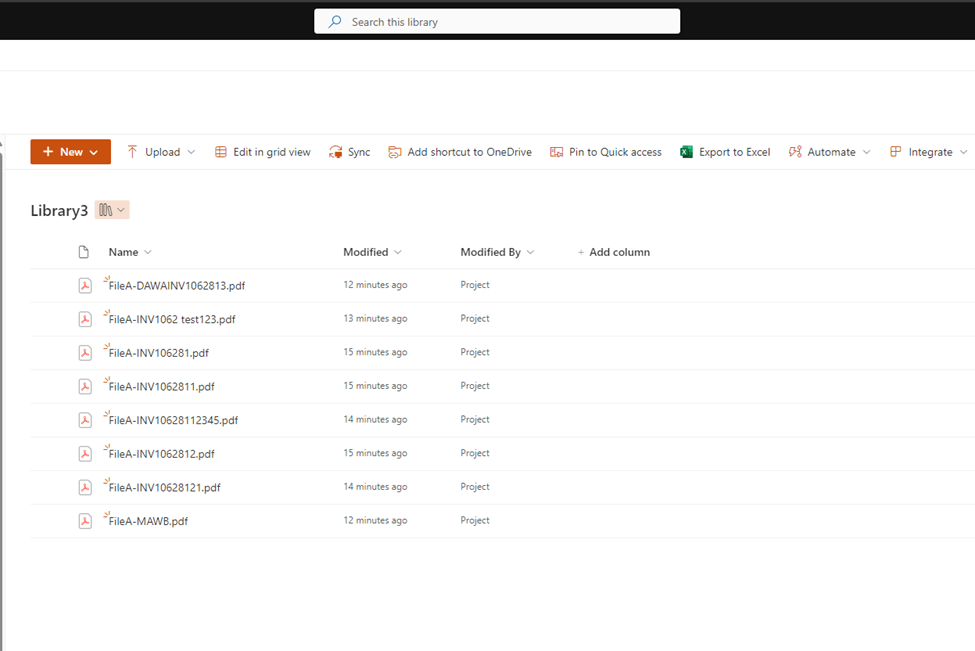Open the New menu button

click(71, 152)
